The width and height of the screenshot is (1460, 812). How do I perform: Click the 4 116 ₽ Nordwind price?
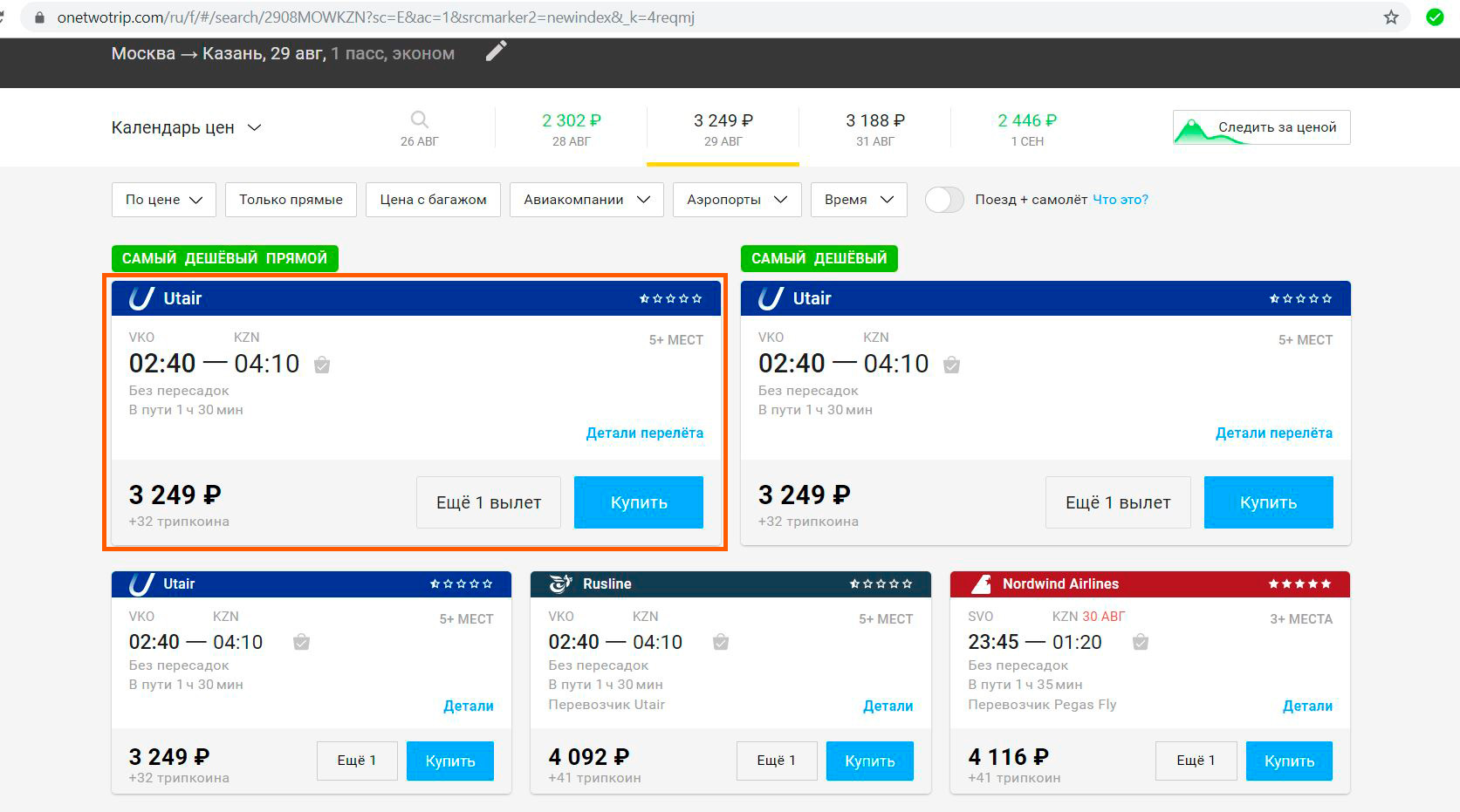(1009, 756)
